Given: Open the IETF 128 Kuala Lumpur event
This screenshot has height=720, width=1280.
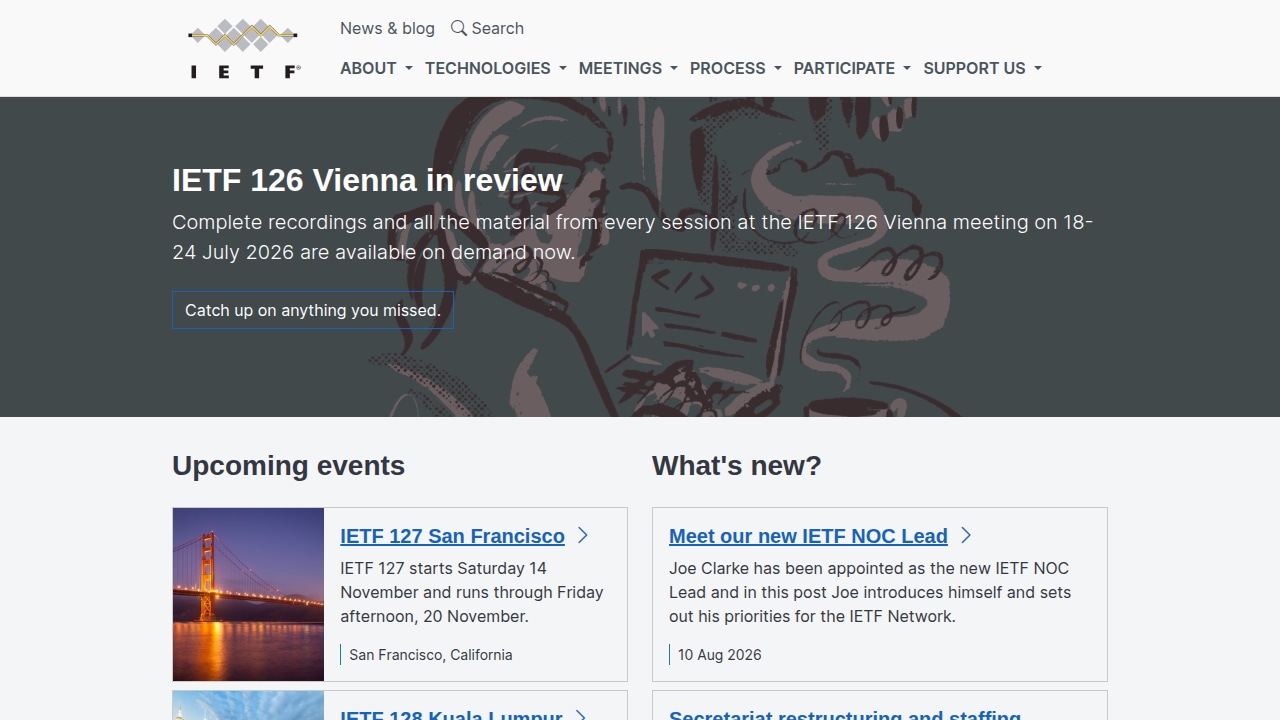Looking at the screenshot, I should coord(451,714).
